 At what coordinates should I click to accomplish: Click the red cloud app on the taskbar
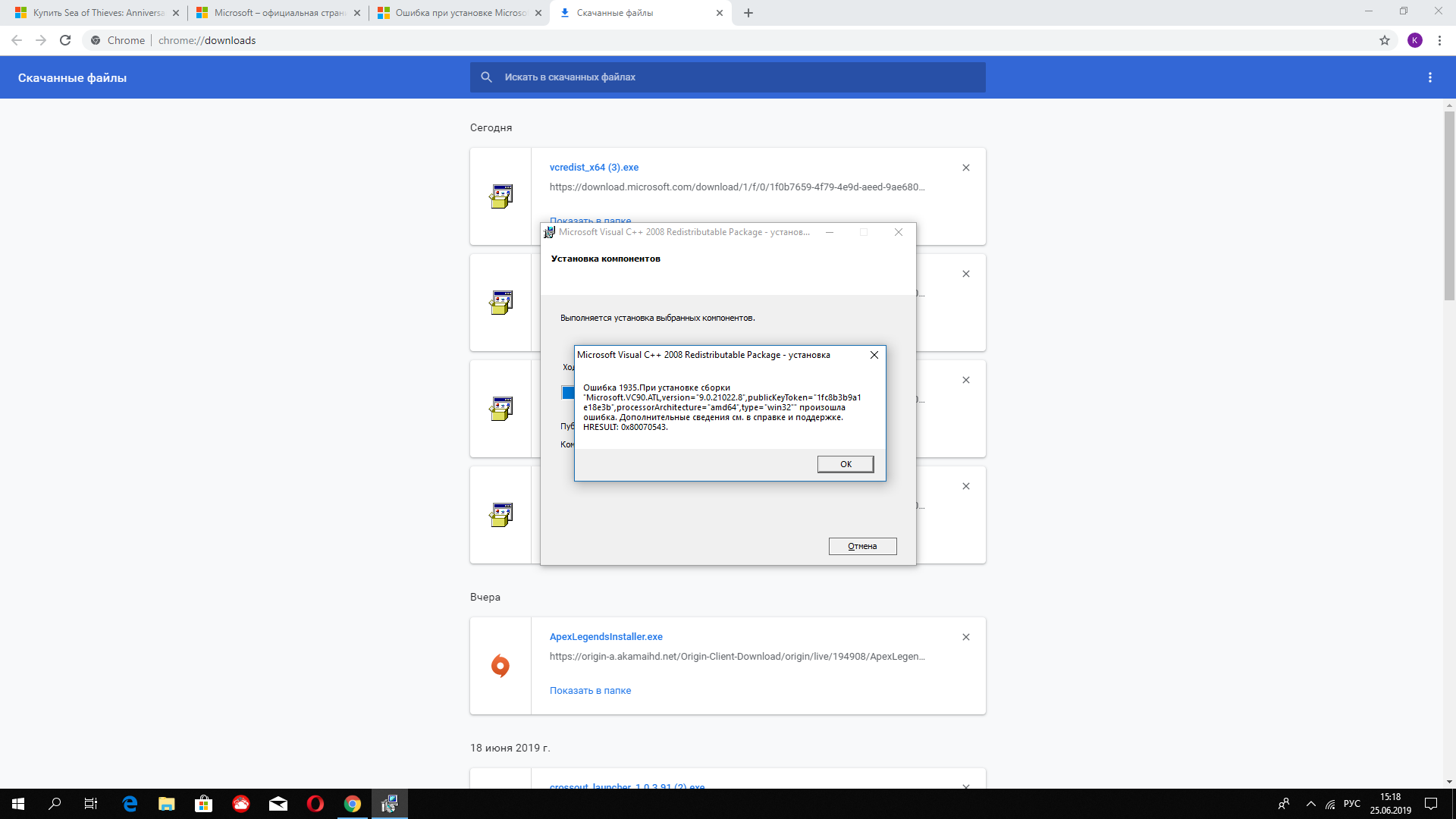(241, 804)
